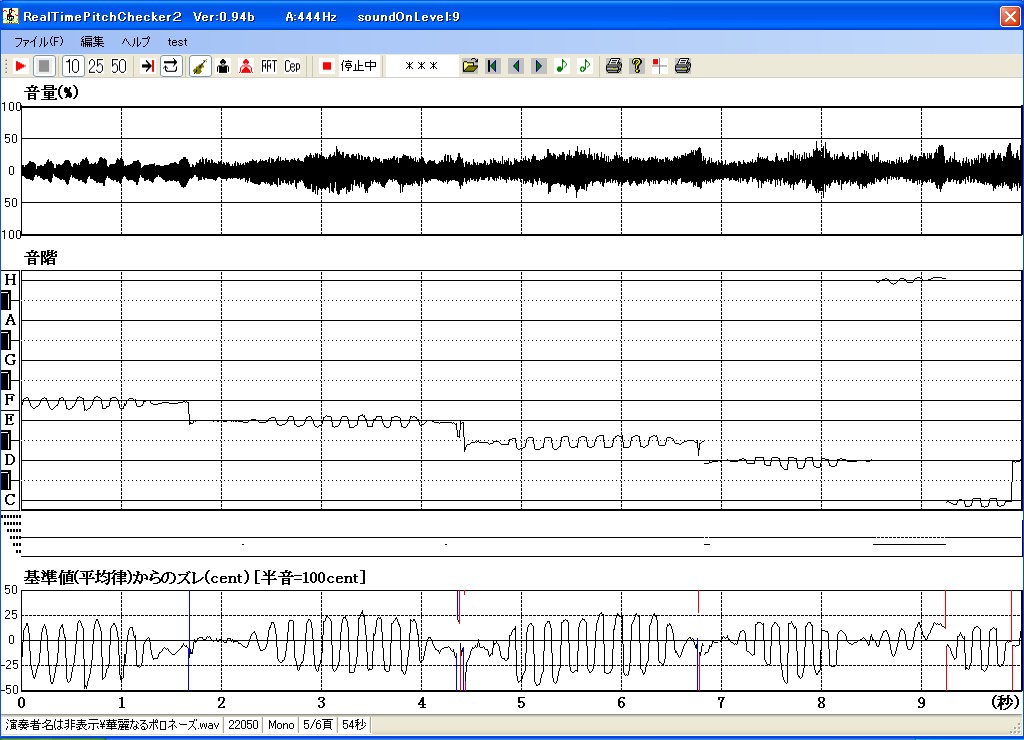Click the 54秒 duration status entry
Viewport: 1024px width, 740px height.
[x=354, y=725]
